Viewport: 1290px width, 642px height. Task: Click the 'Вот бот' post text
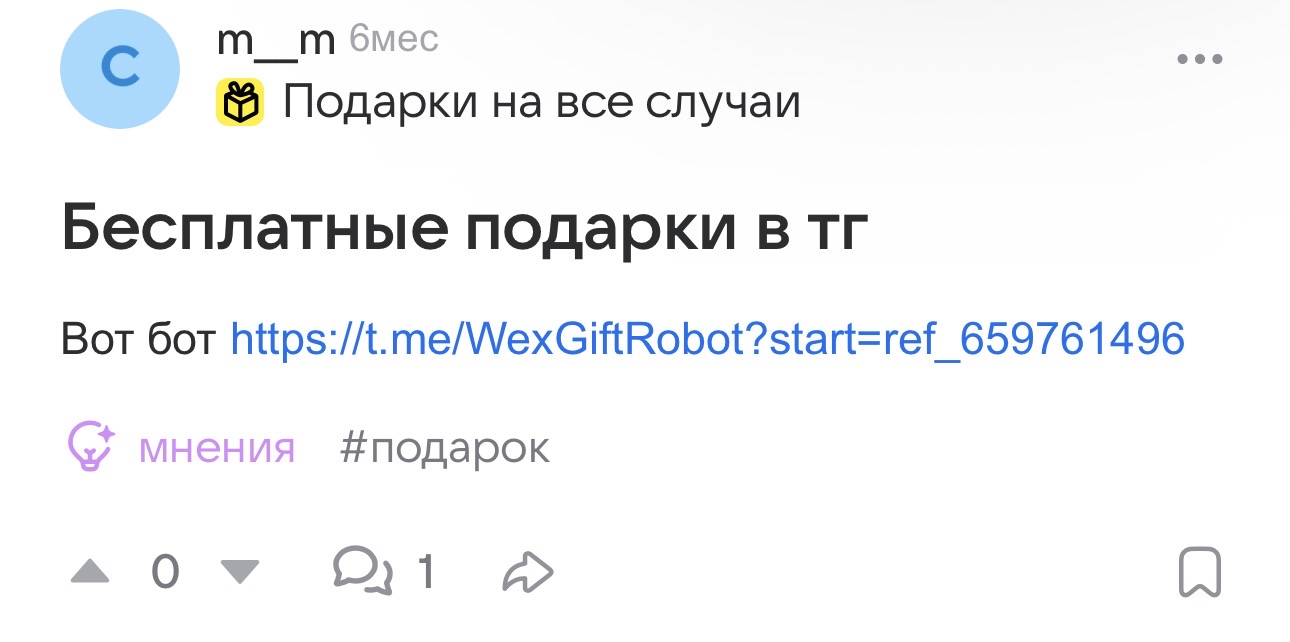coord(139,339)
